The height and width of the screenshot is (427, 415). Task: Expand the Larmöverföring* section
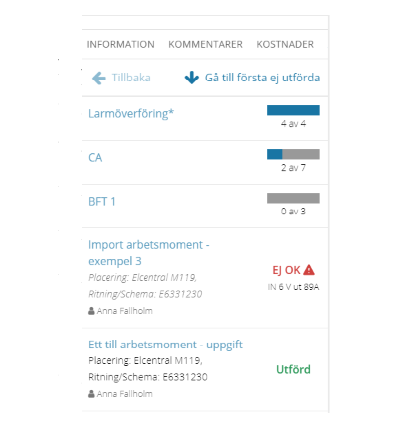[x=131, y=114]
